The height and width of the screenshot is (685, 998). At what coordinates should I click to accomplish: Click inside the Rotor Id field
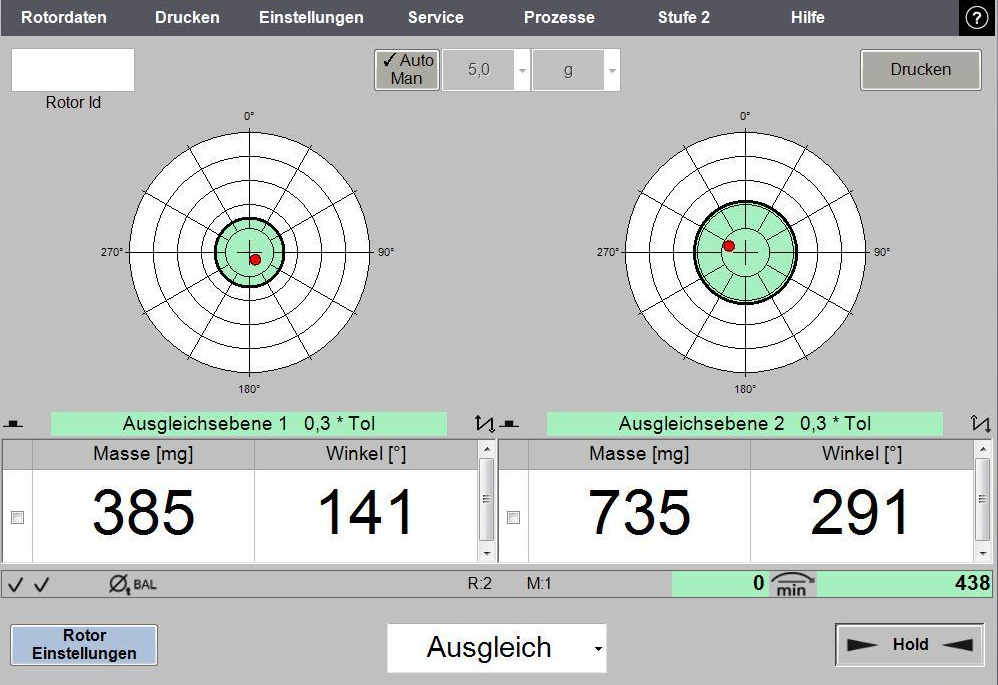(x=72, y=69)
